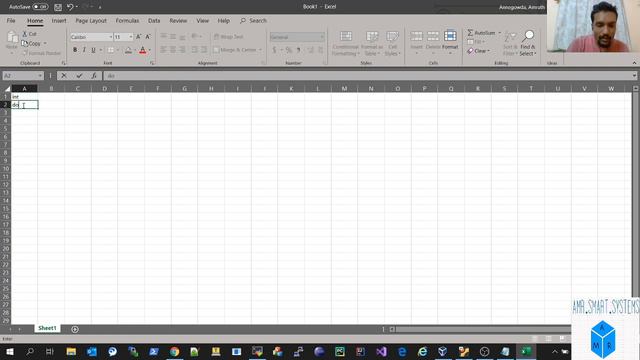This screenshot has height=360, width=640.
Task: Select the Sheet1 tab
Action: (x=47, y=328)
